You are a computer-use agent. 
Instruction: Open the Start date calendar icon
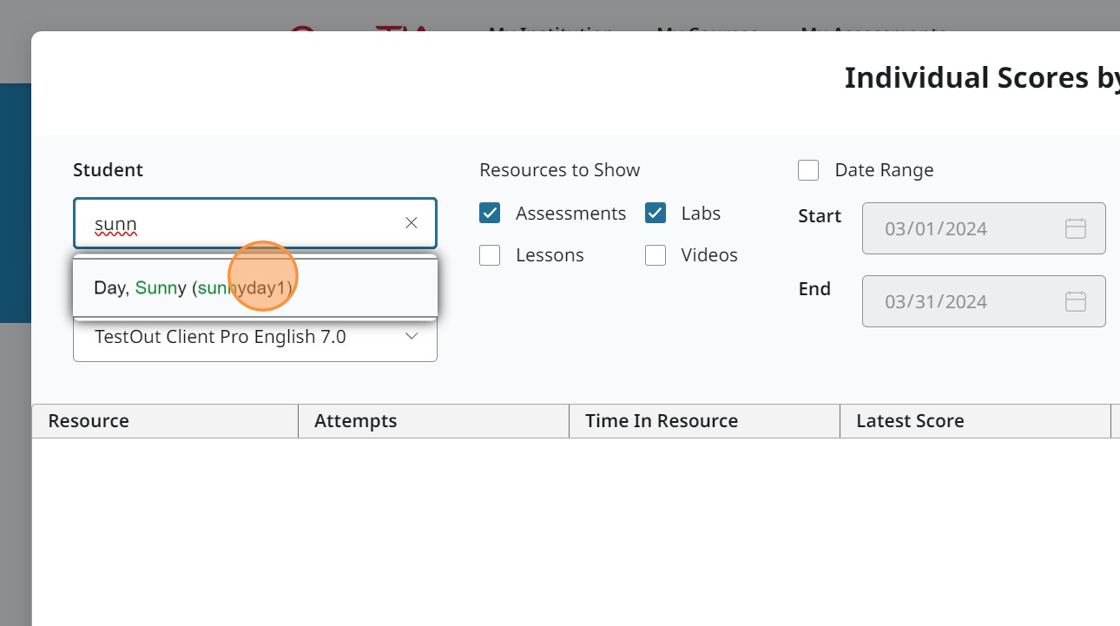point(1075,229)
